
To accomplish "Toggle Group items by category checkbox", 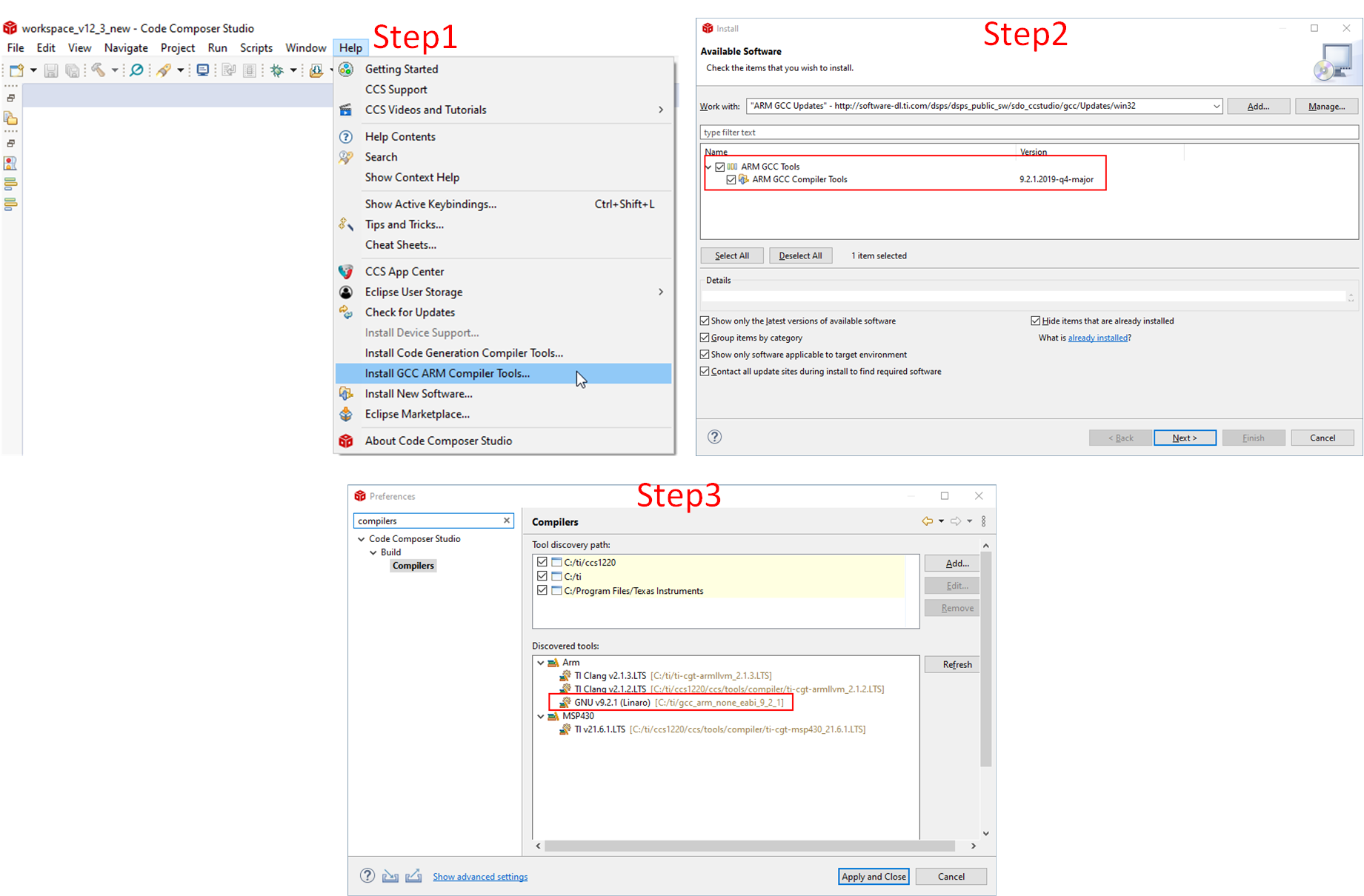I will [x=705, y=338].
